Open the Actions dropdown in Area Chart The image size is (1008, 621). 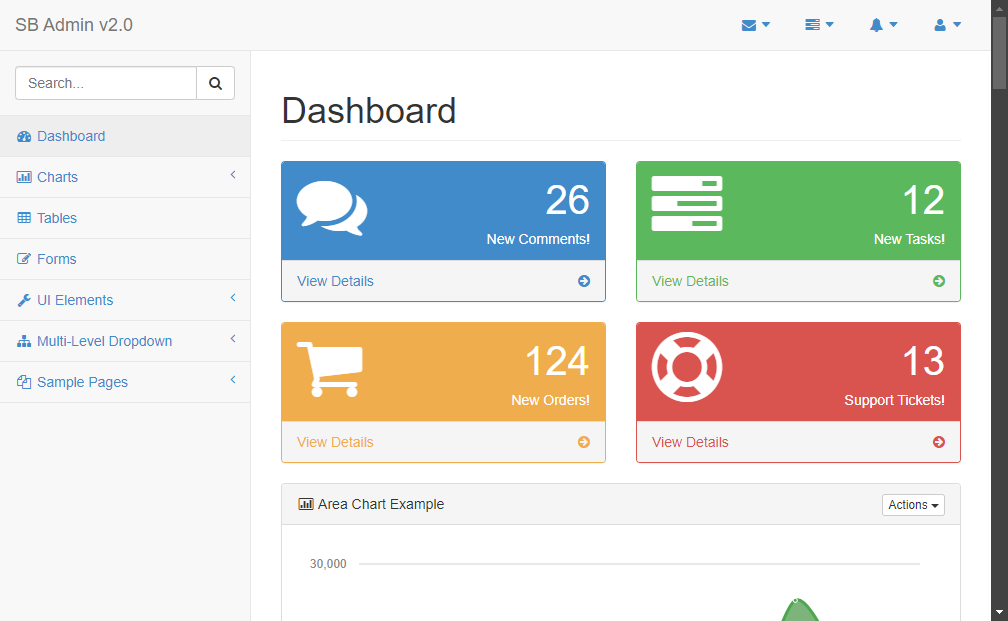pyautogui.click(x=913, y=505)
